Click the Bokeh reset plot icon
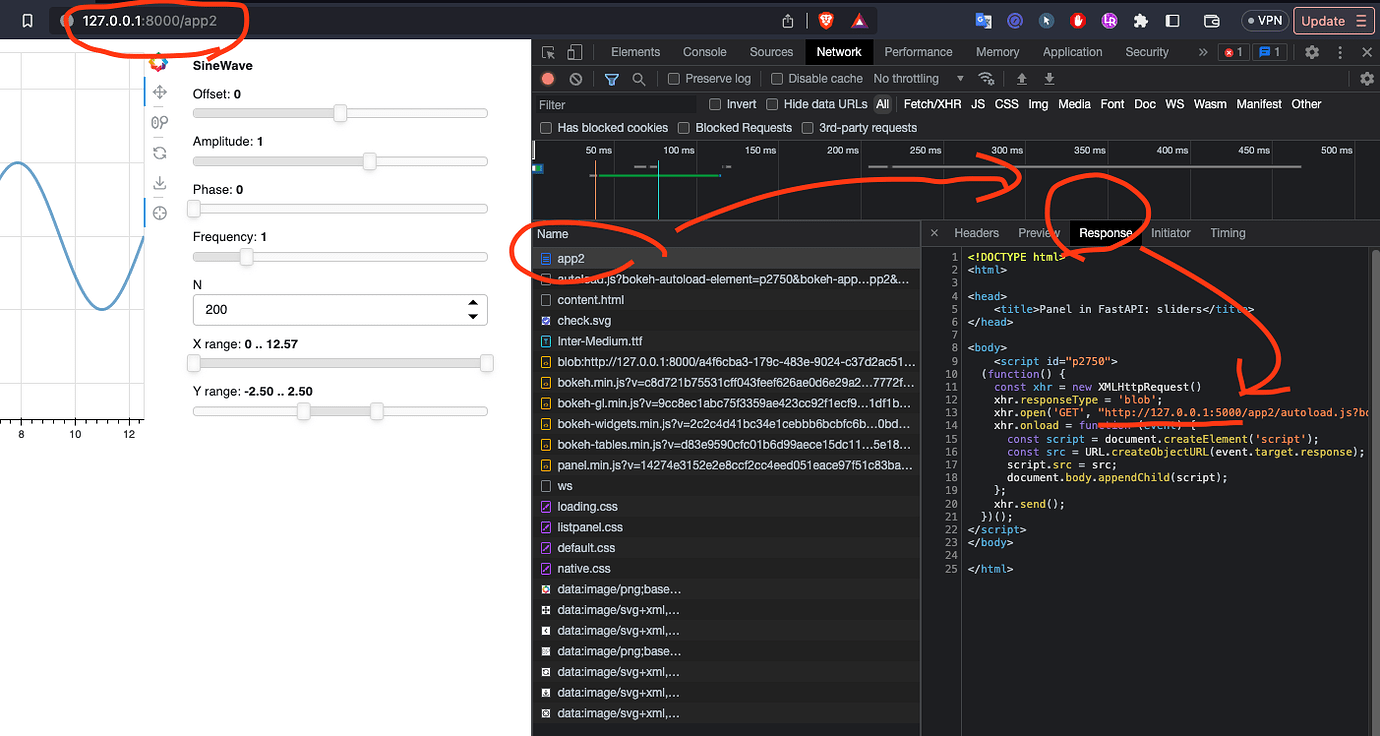This screenshot has height=736, width=1380. [160, 152]
